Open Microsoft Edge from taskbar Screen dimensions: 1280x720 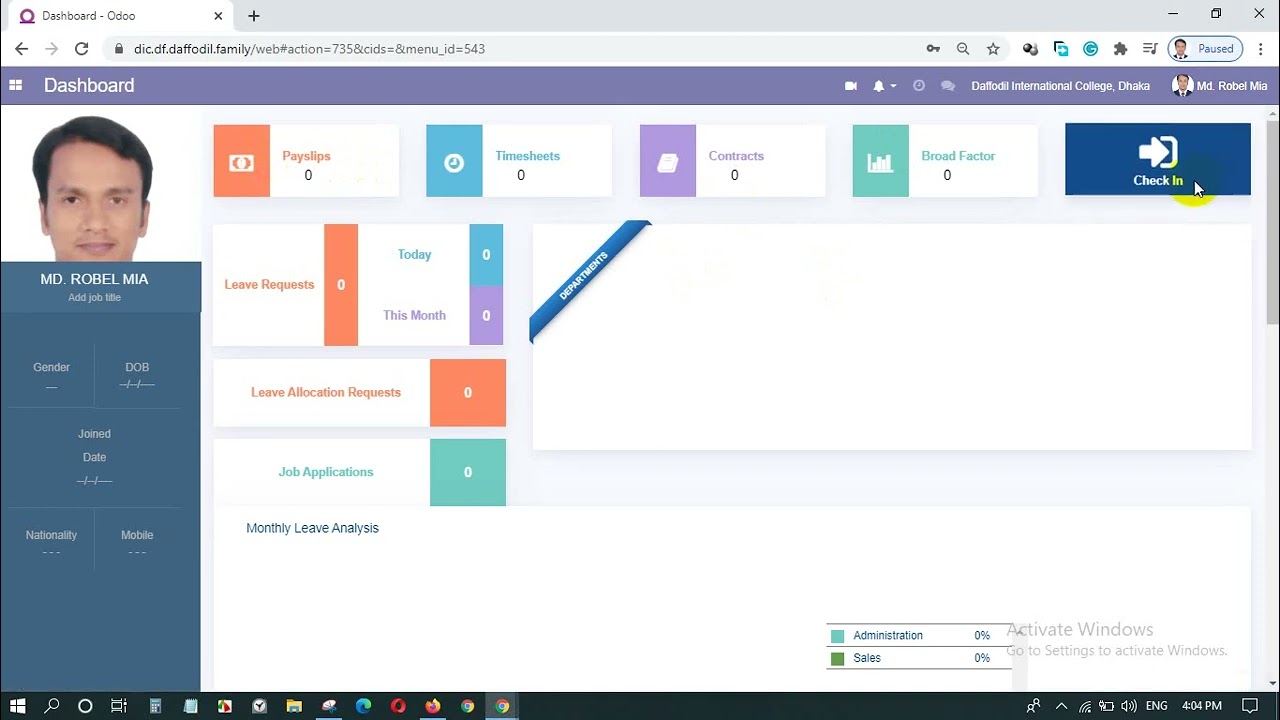click(364, 706)
